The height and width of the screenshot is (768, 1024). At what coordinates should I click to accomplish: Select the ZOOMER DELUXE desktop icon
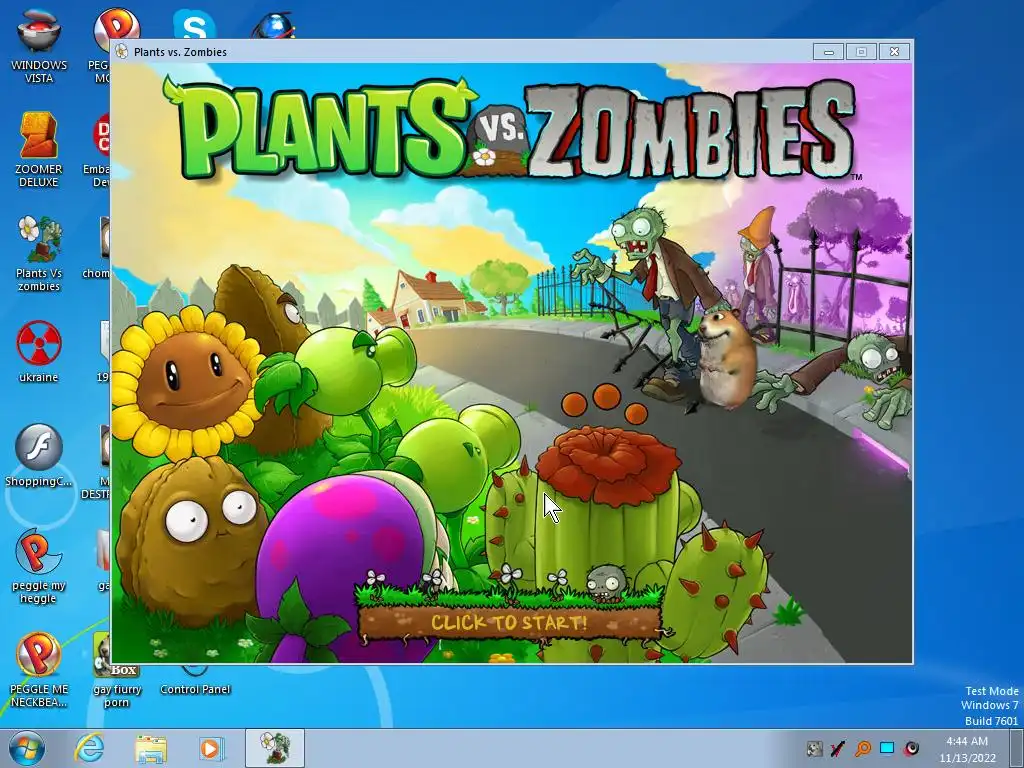tap(39, 150)
